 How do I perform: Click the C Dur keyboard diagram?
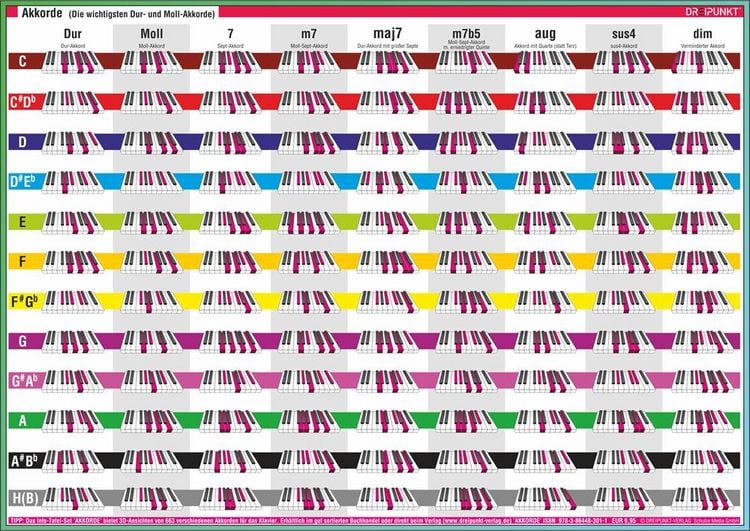coord(73,62)
